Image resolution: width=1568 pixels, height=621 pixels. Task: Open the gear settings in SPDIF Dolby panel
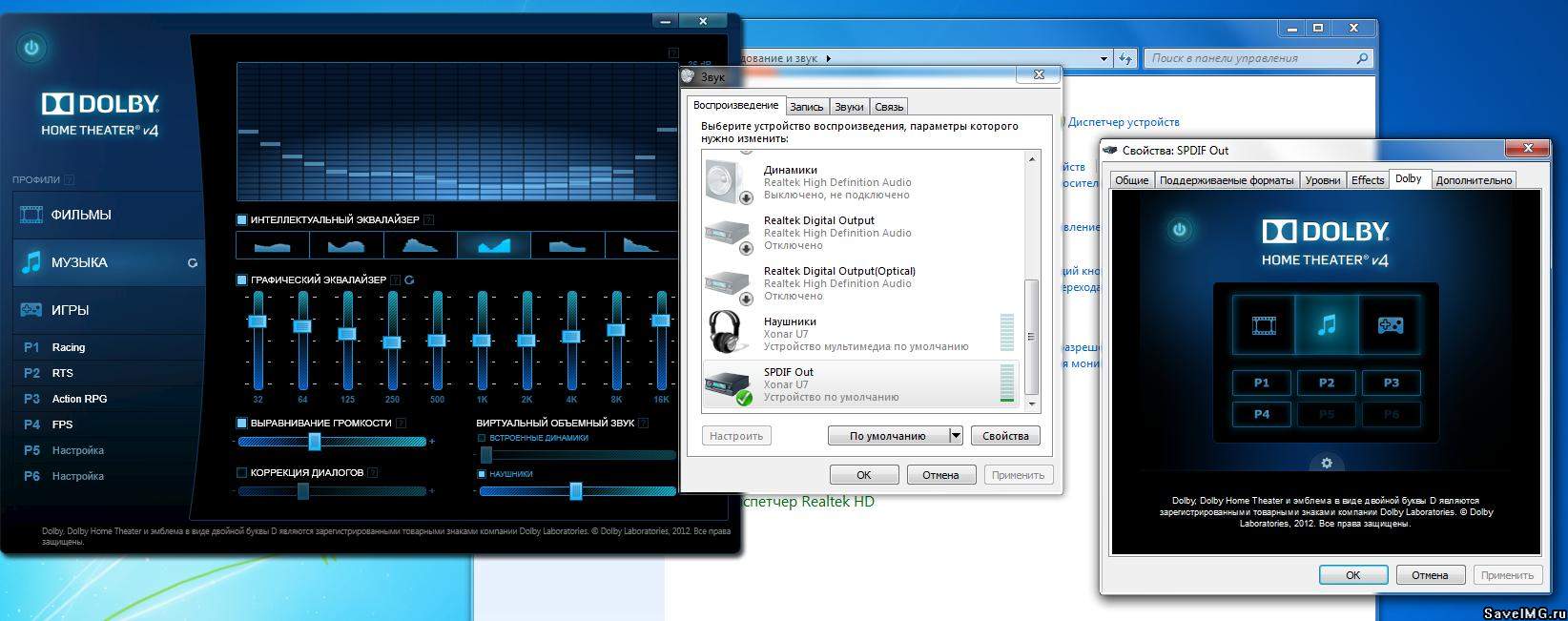pos(1326,464)
